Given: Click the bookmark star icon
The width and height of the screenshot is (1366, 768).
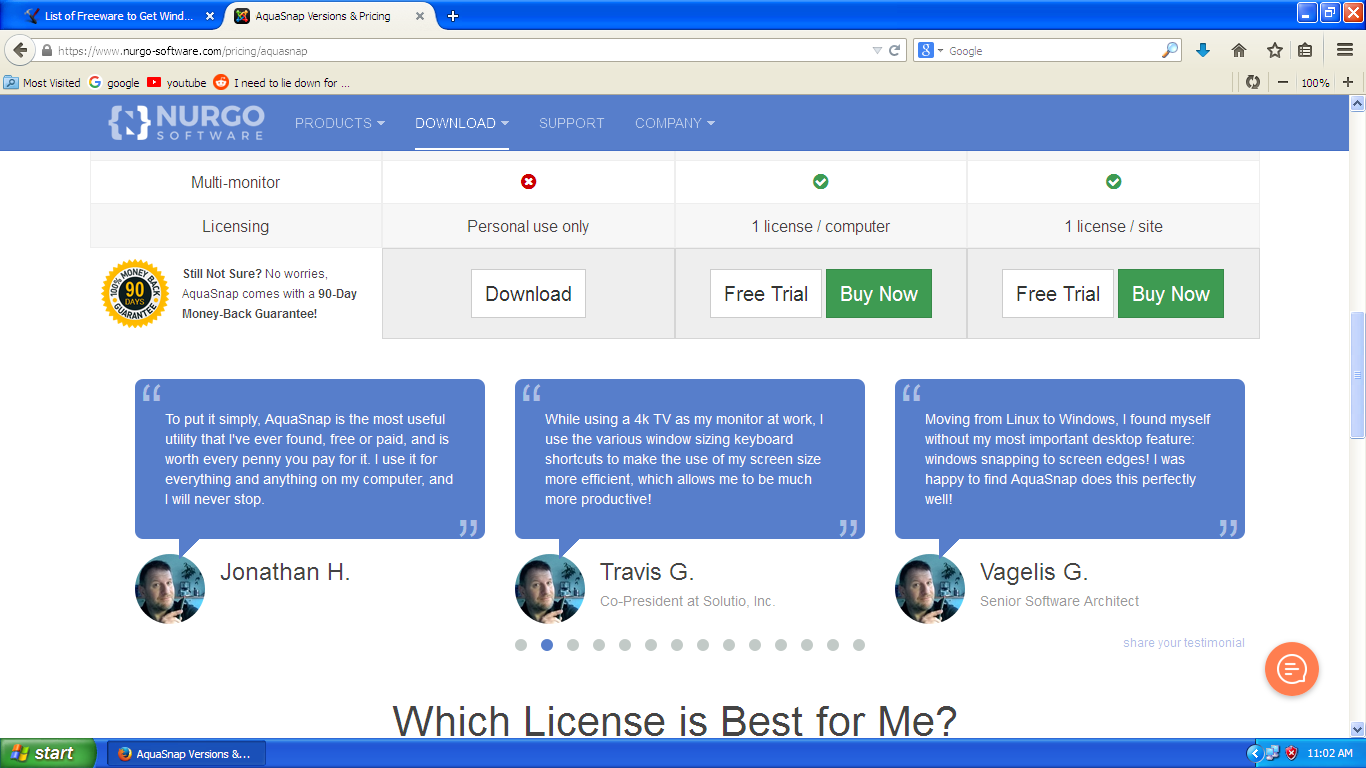Looking at the screenshot, I should click(x=1275, y=50).
